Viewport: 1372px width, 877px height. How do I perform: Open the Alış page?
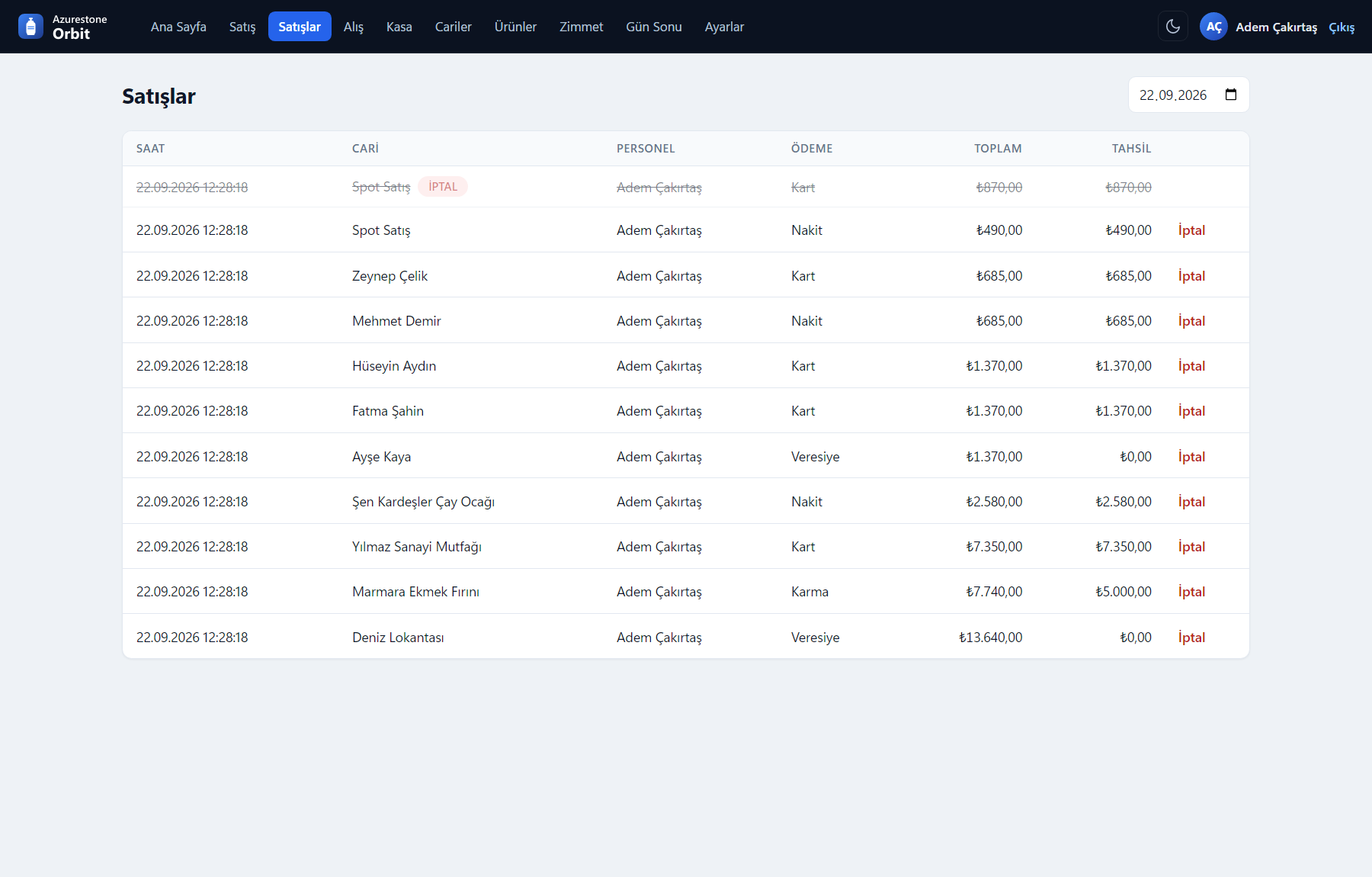[x=354, y=27]
